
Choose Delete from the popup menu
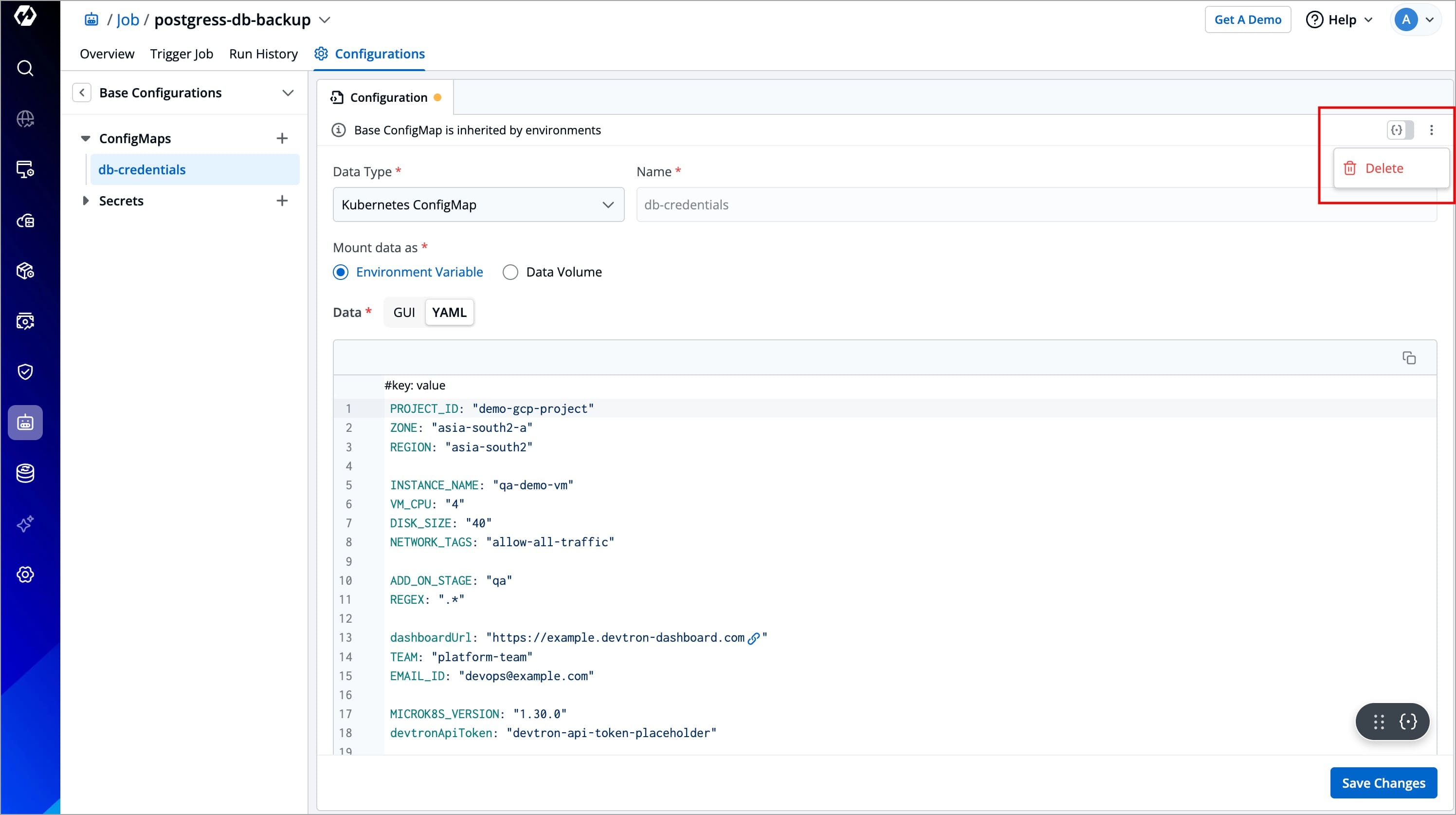click(x=1383, y=168)
